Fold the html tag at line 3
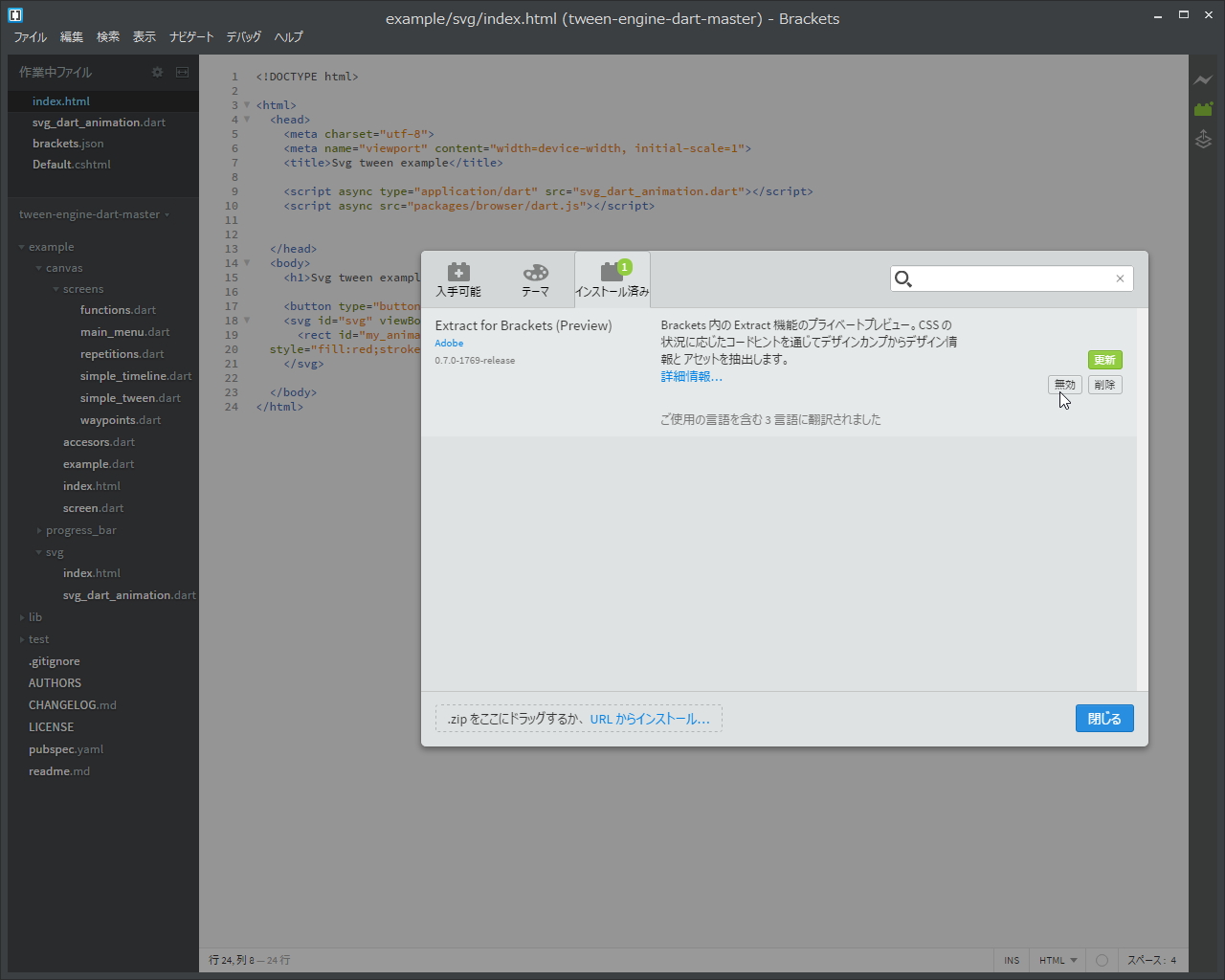The width and height of the screenshot is (1225, 980). coord(247,105)
